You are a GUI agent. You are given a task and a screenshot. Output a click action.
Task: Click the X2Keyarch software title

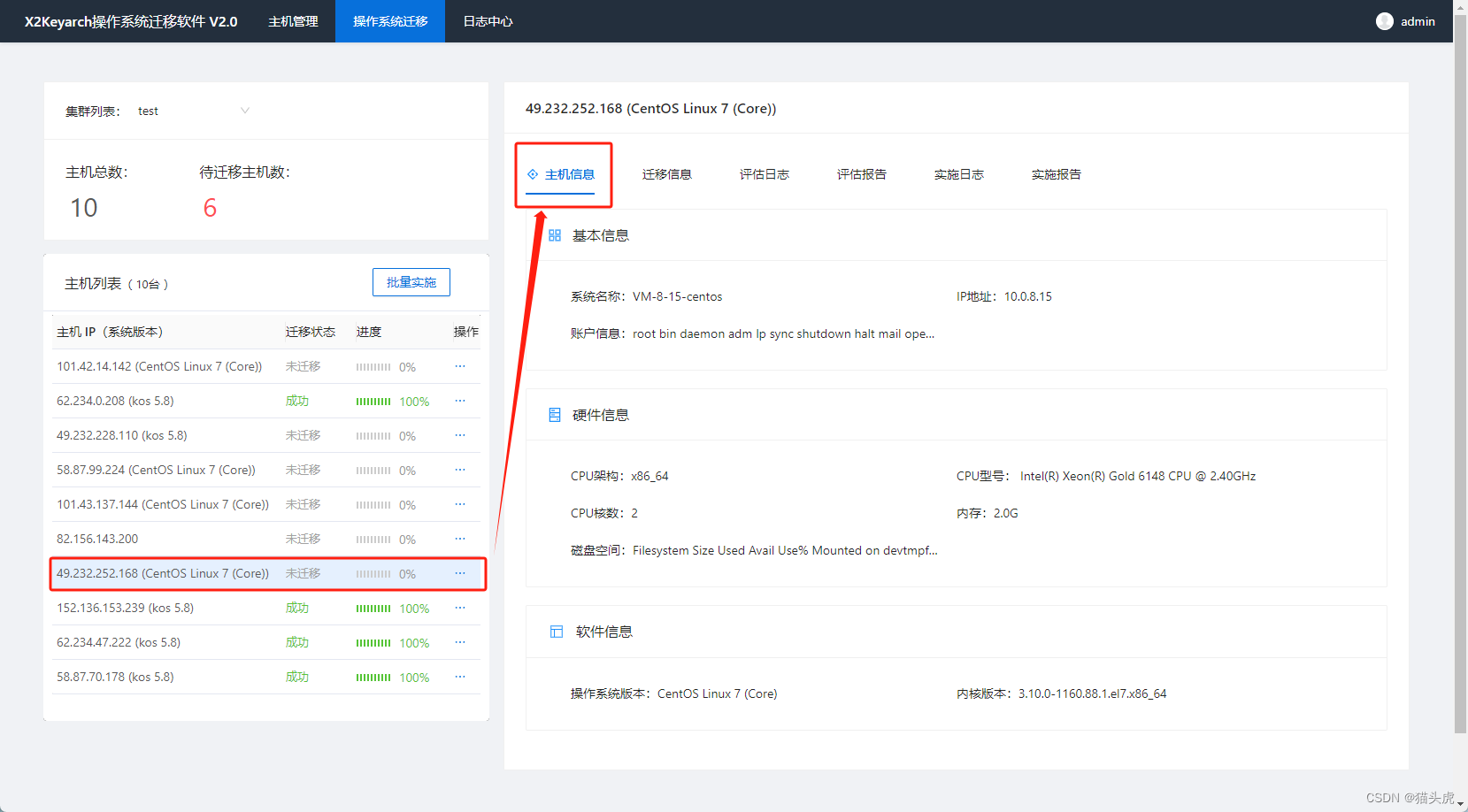point(131,21)
